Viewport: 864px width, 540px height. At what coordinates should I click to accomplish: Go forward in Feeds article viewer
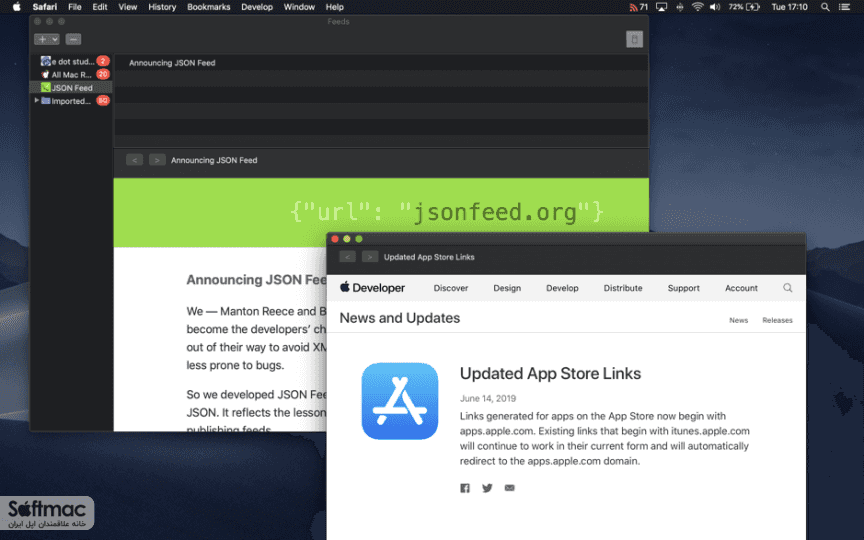[157, 160]
